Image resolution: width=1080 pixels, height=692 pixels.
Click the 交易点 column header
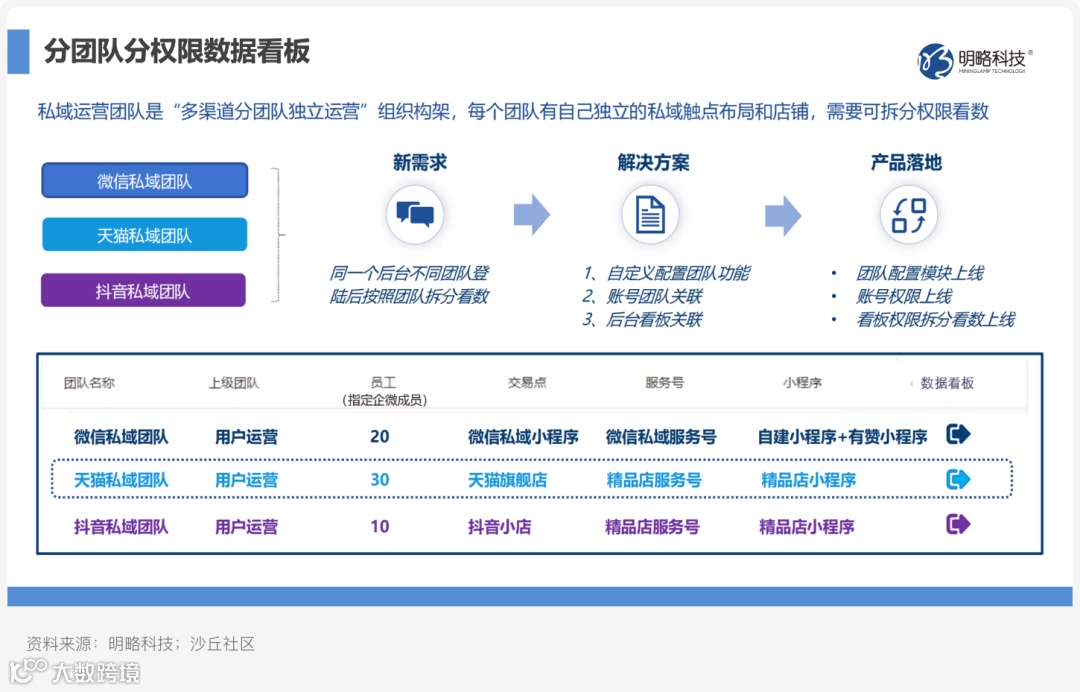tap(527, 382)
